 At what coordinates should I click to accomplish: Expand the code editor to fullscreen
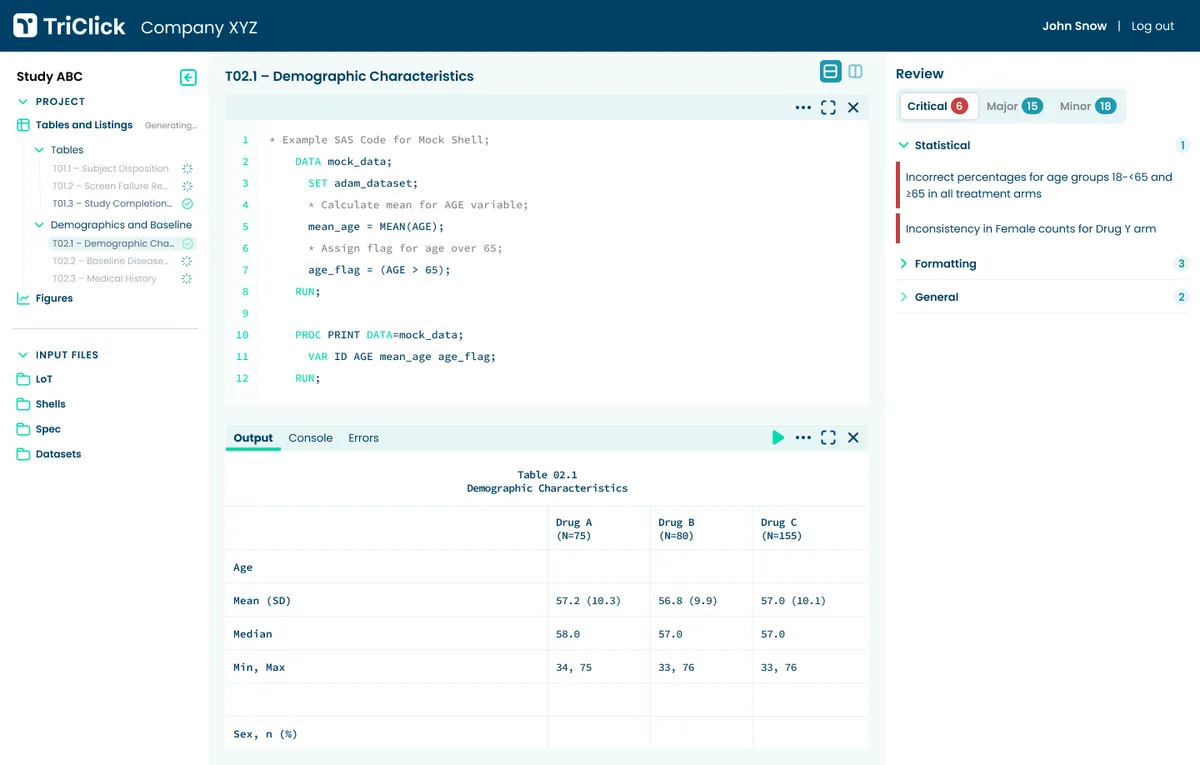[828, 107]
